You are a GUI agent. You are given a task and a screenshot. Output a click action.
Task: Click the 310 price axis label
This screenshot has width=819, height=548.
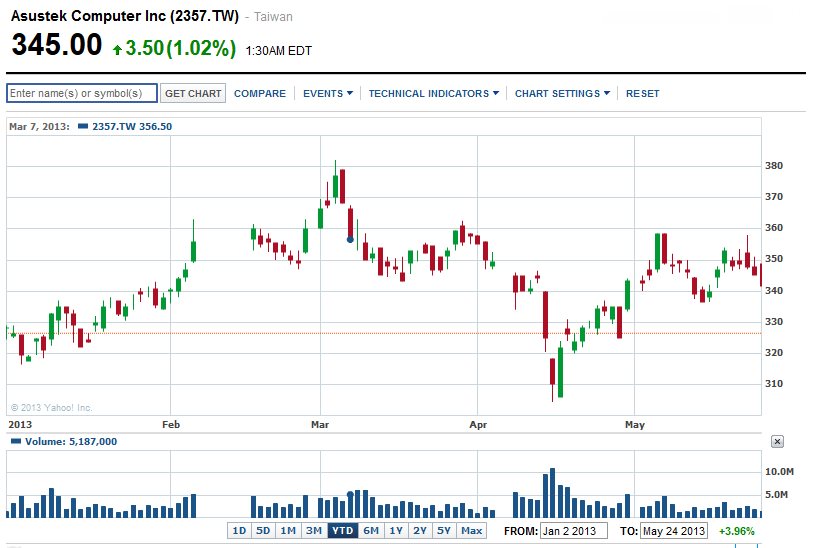point(774,383)
